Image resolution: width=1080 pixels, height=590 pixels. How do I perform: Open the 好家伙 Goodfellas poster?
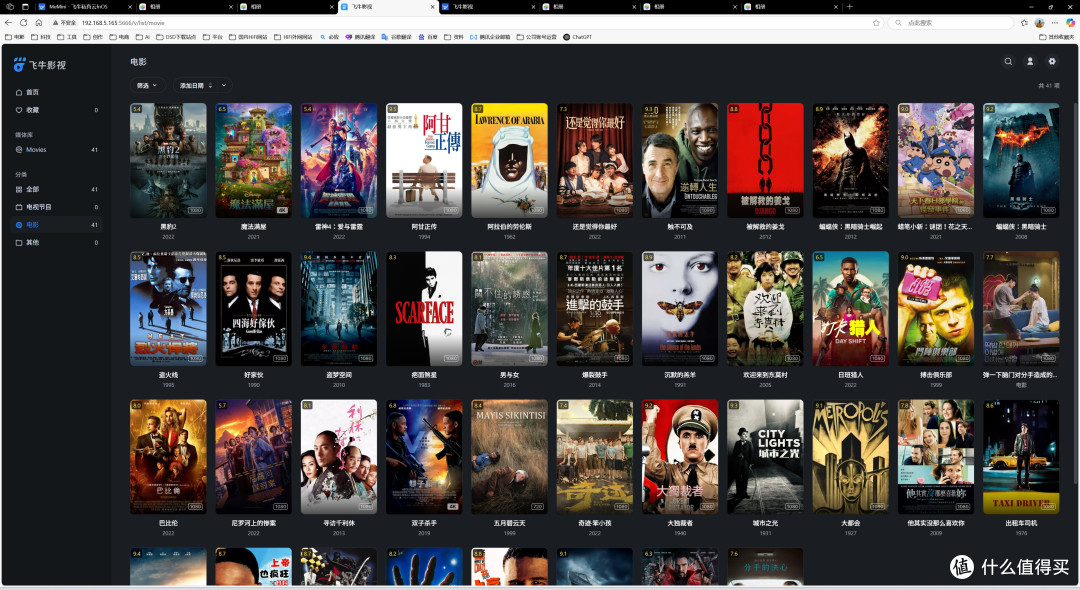pos(253,308)
